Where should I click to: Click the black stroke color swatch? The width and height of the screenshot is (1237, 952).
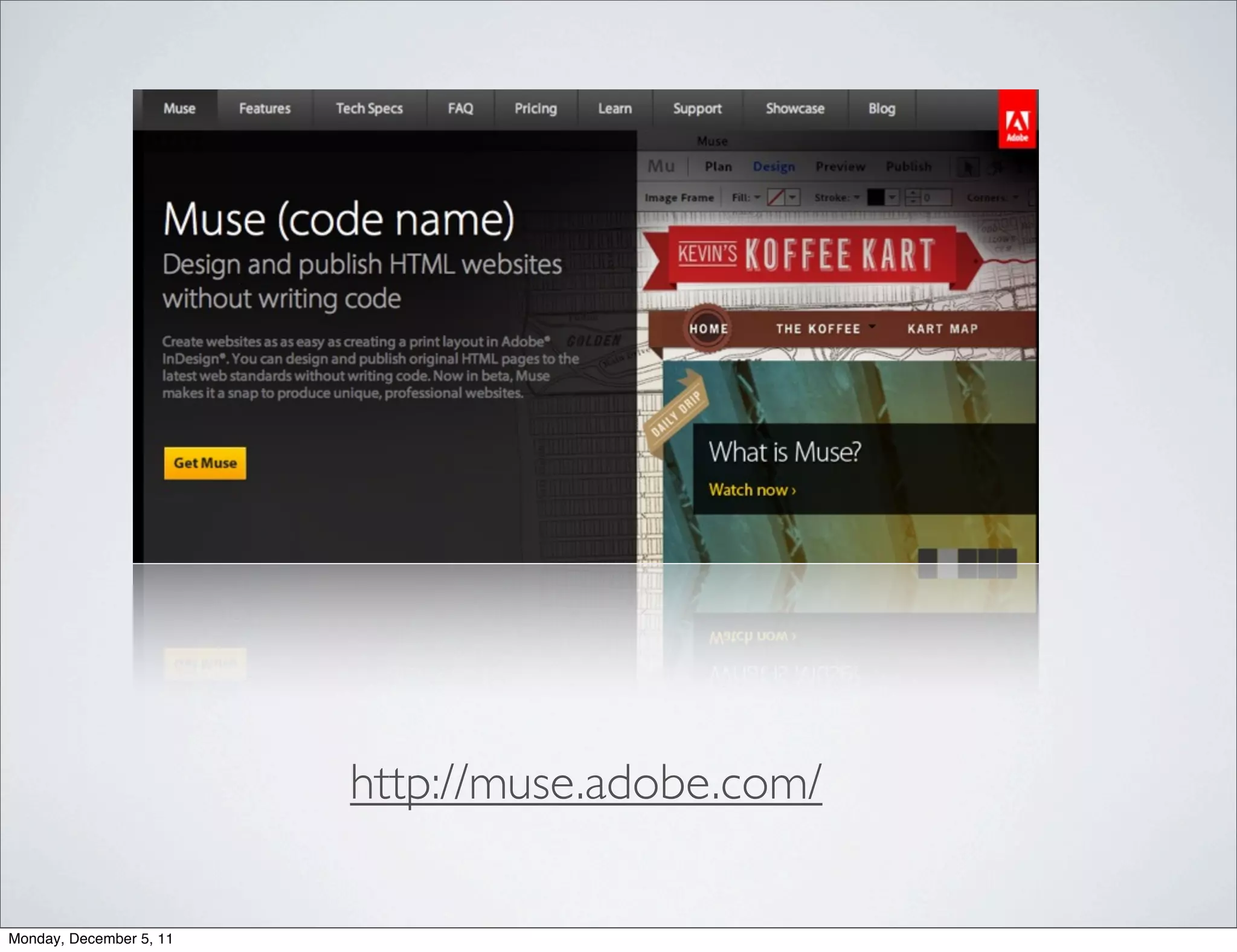click(x=876, y=198)
